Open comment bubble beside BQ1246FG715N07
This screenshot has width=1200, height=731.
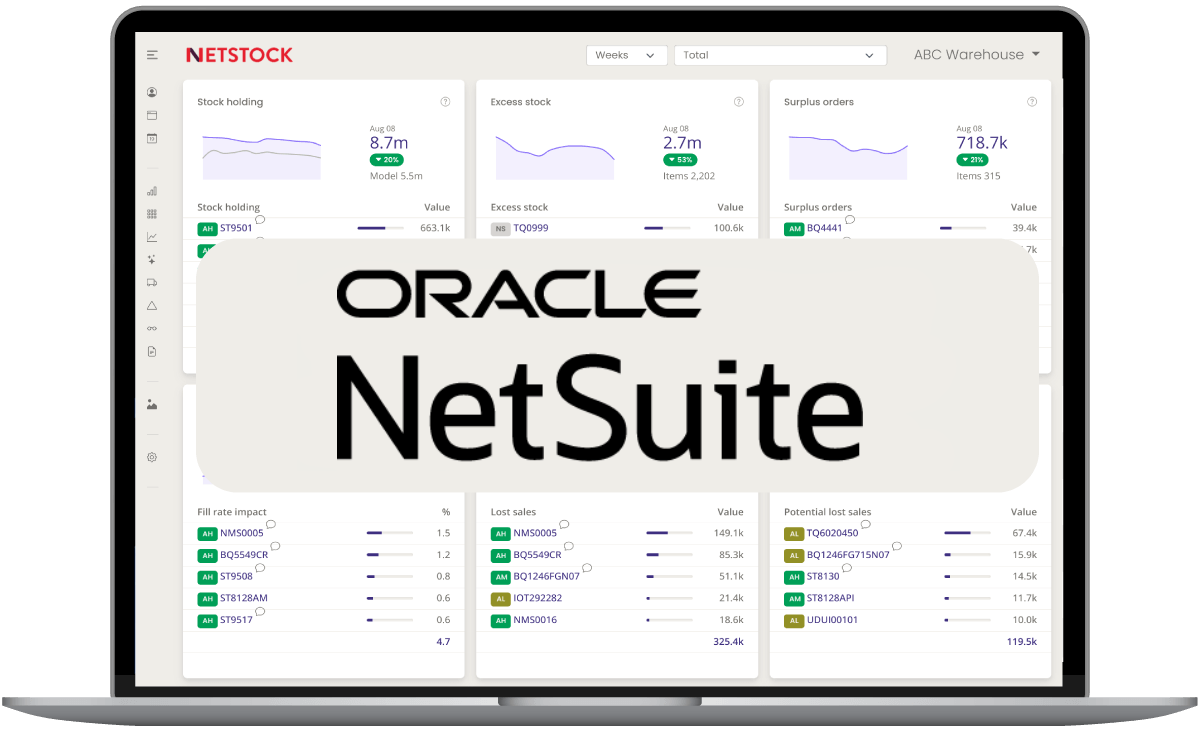pyautogui.click(x=897, y=547)
